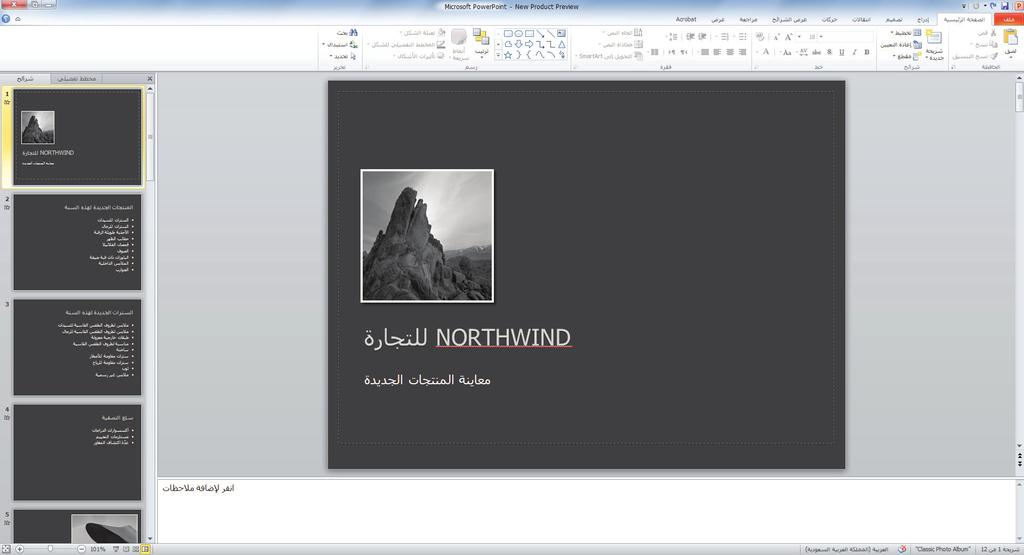Click the Arrange (ترتيب) icon
Image resolution: width=1024 pixels, height=555 pixels.
[x=481, y=37]
